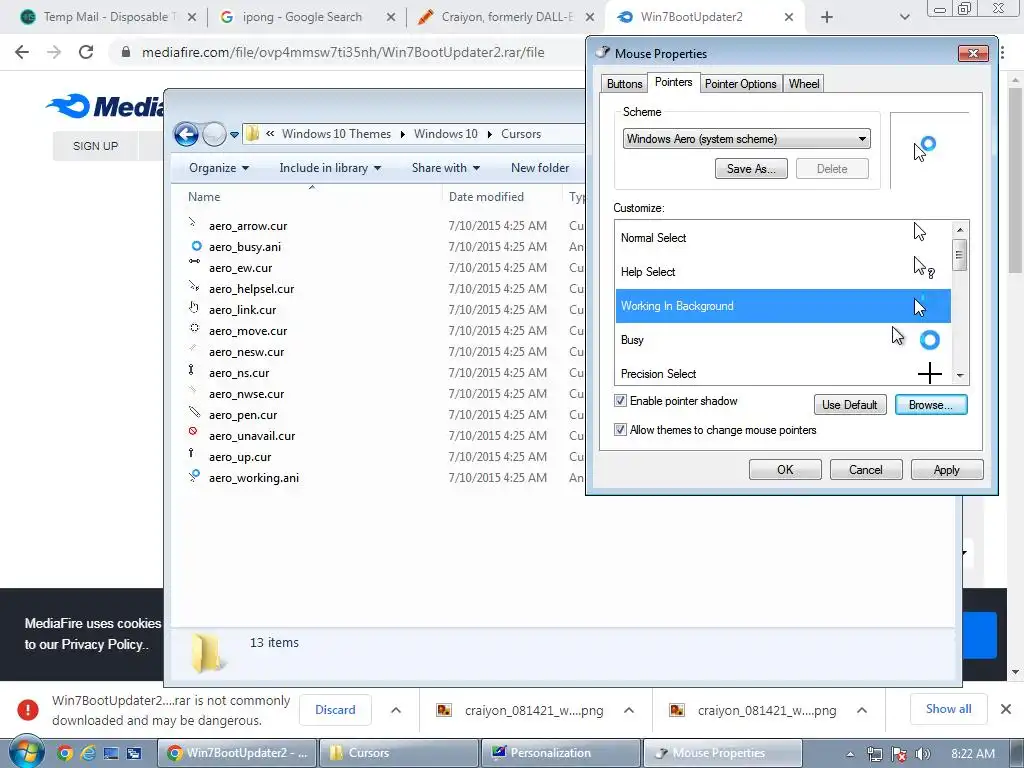
Task: Click OK in Mouse Properties
Action: point(785,470)
